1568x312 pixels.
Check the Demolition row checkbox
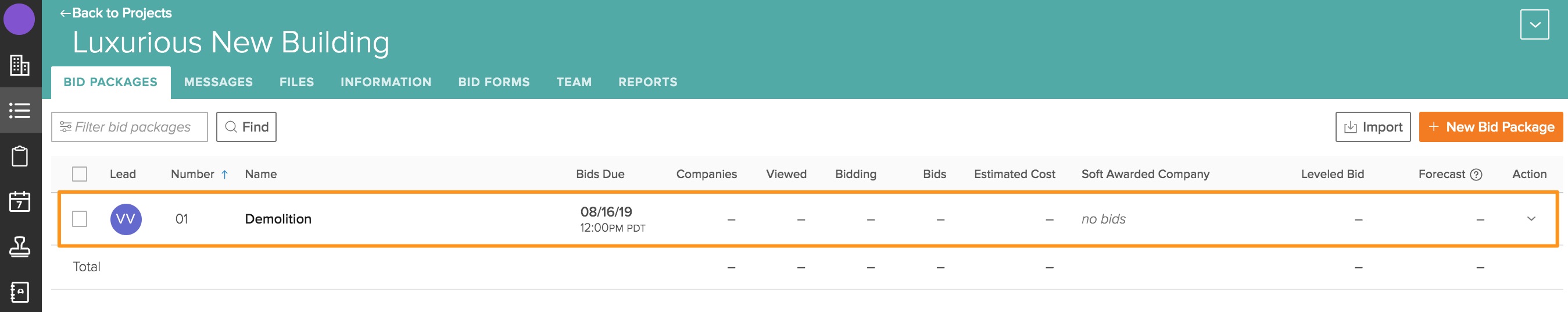(x=80, y=219)
